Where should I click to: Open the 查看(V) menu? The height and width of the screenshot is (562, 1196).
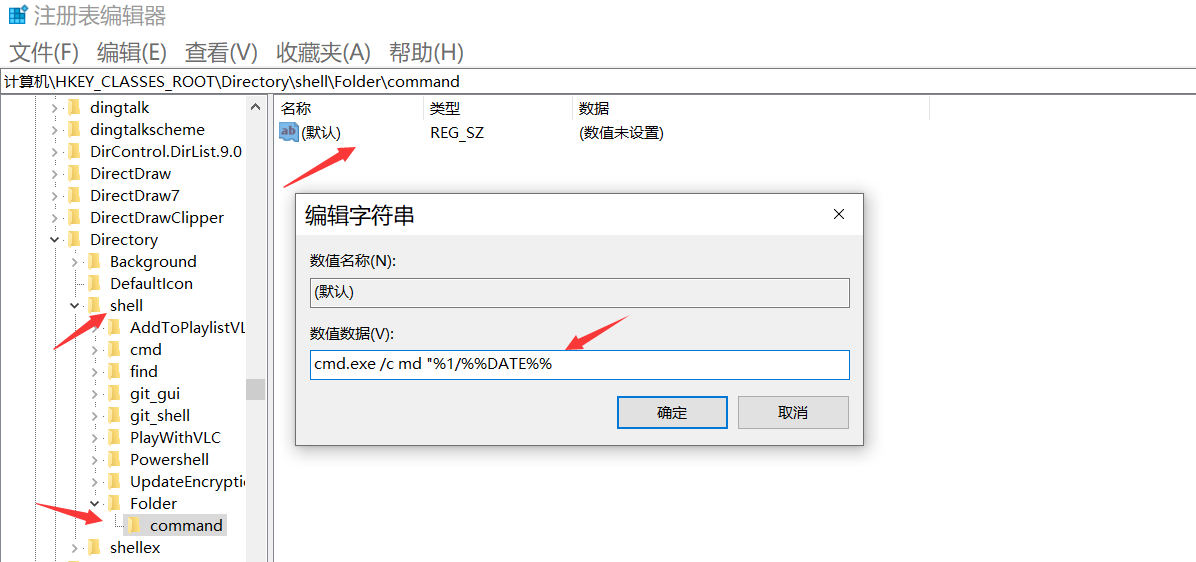222,53
